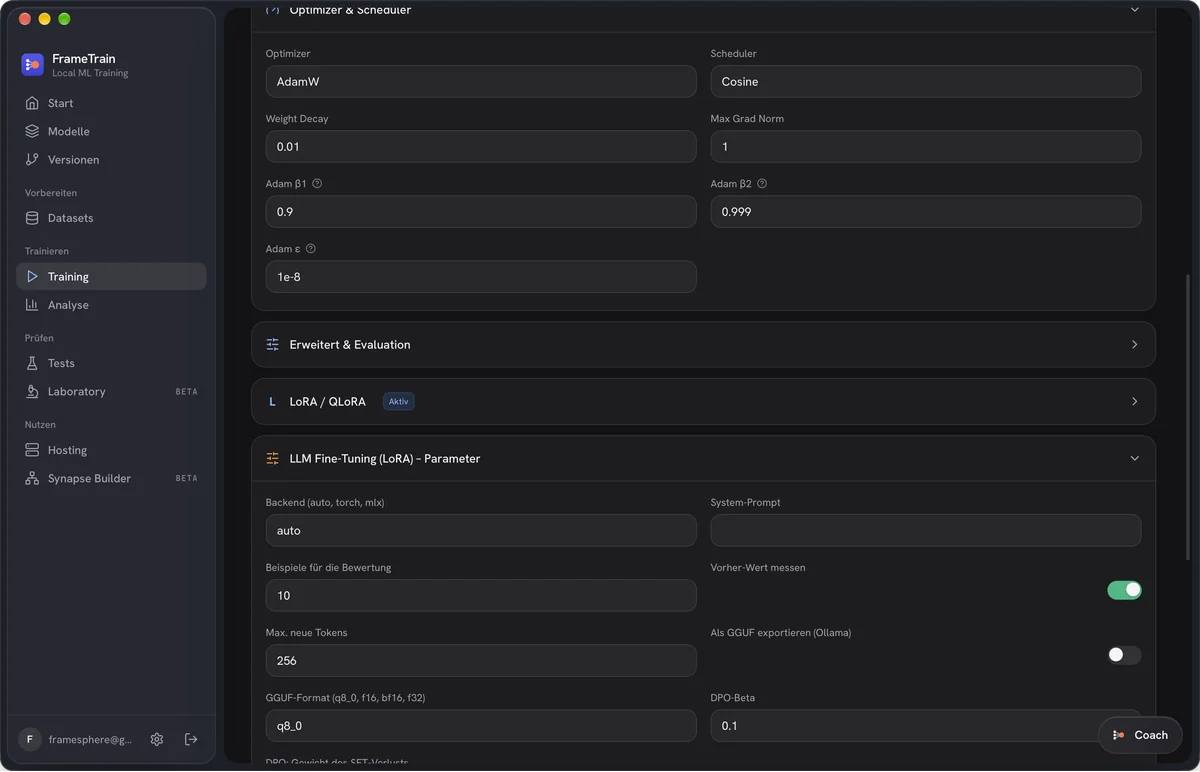This screenshot has width=1200, height=772.
Task: Open the Synapse Builder beta page
Action: coord(111,478)
